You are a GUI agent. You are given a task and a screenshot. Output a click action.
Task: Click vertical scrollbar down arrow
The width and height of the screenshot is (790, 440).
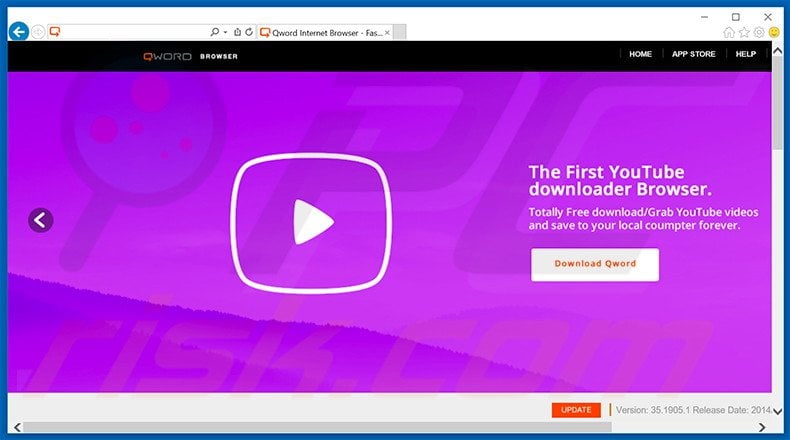click(777, 412)
